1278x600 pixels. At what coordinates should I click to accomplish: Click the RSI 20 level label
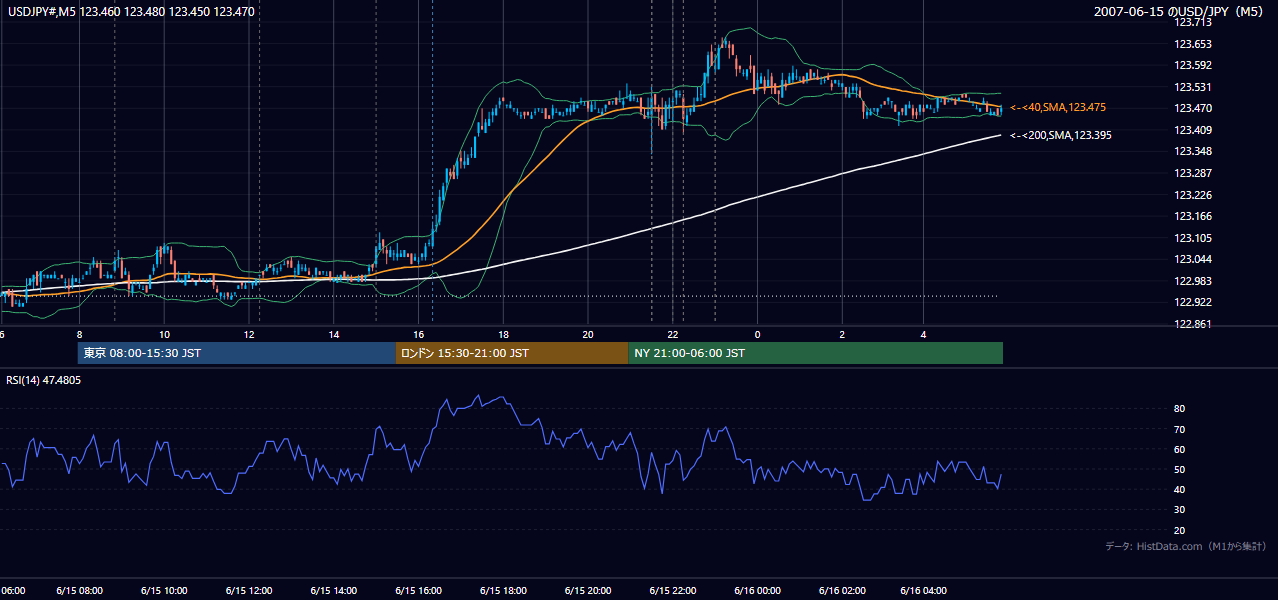pos(1180,530)
